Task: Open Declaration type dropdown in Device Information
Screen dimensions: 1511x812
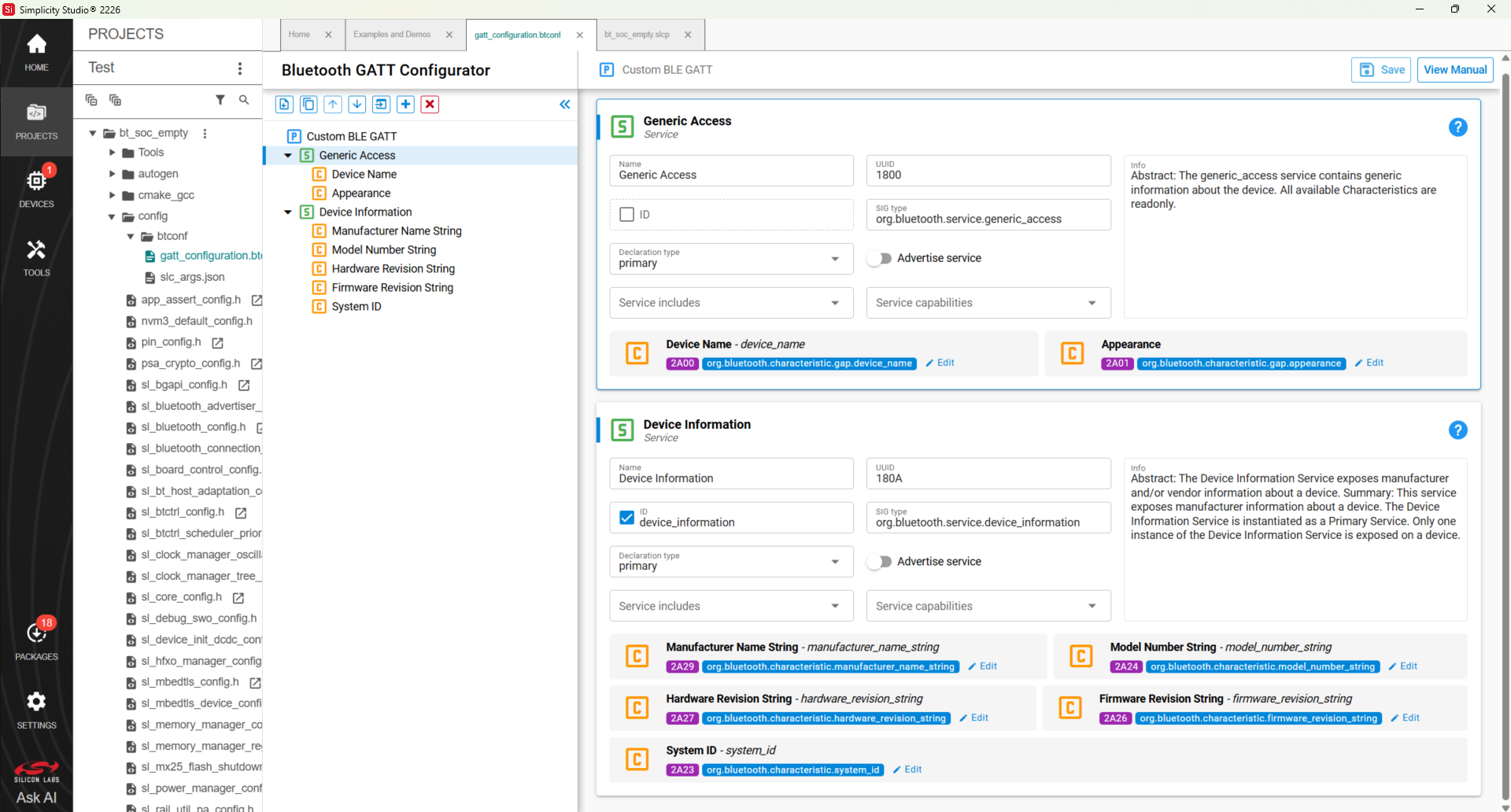Action: tap(731, 562)
